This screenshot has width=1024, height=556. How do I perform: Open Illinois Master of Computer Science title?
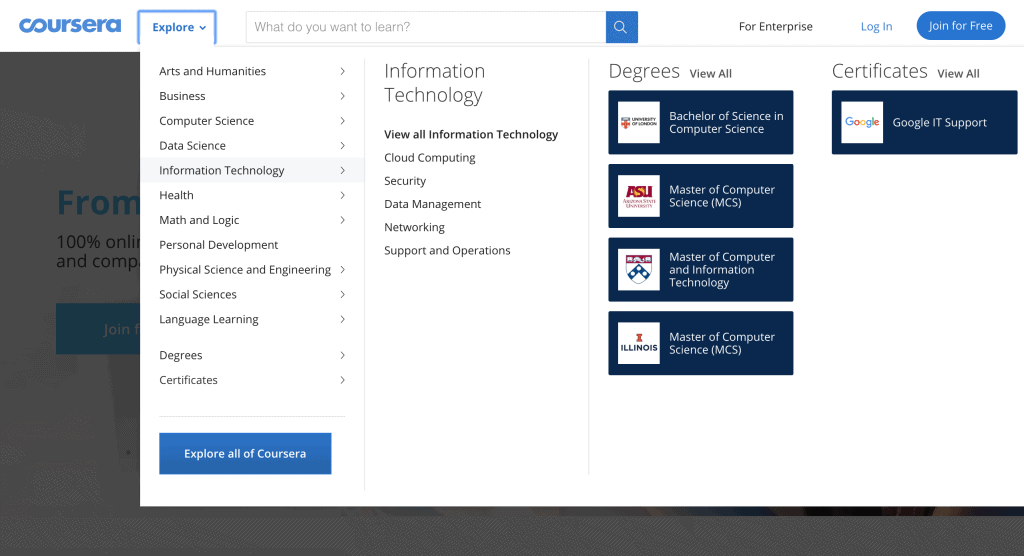pos(722,343)
